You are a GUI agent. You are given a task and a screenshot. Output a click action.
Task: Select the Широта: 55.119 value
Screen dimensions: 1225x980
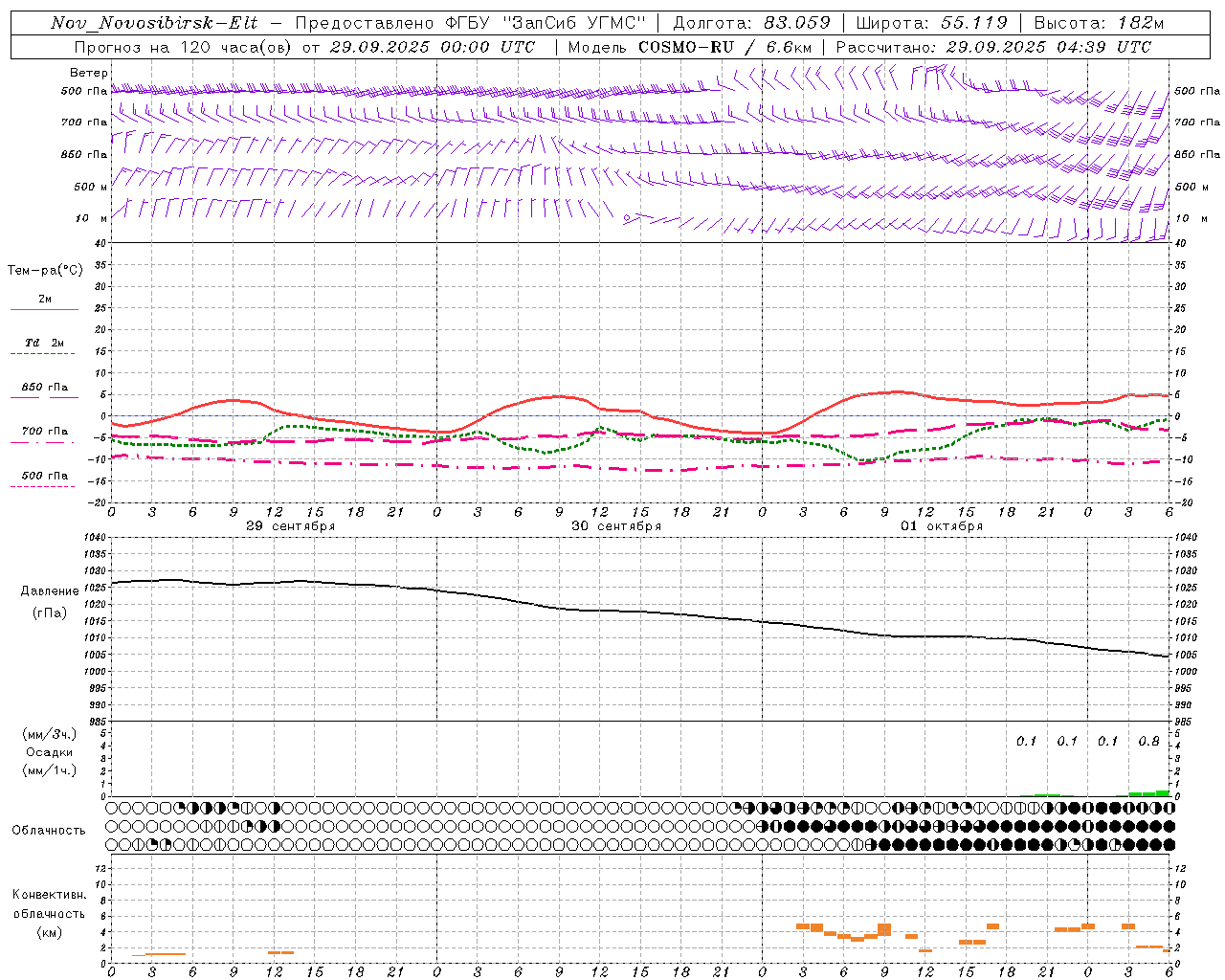tap(931, 23)
